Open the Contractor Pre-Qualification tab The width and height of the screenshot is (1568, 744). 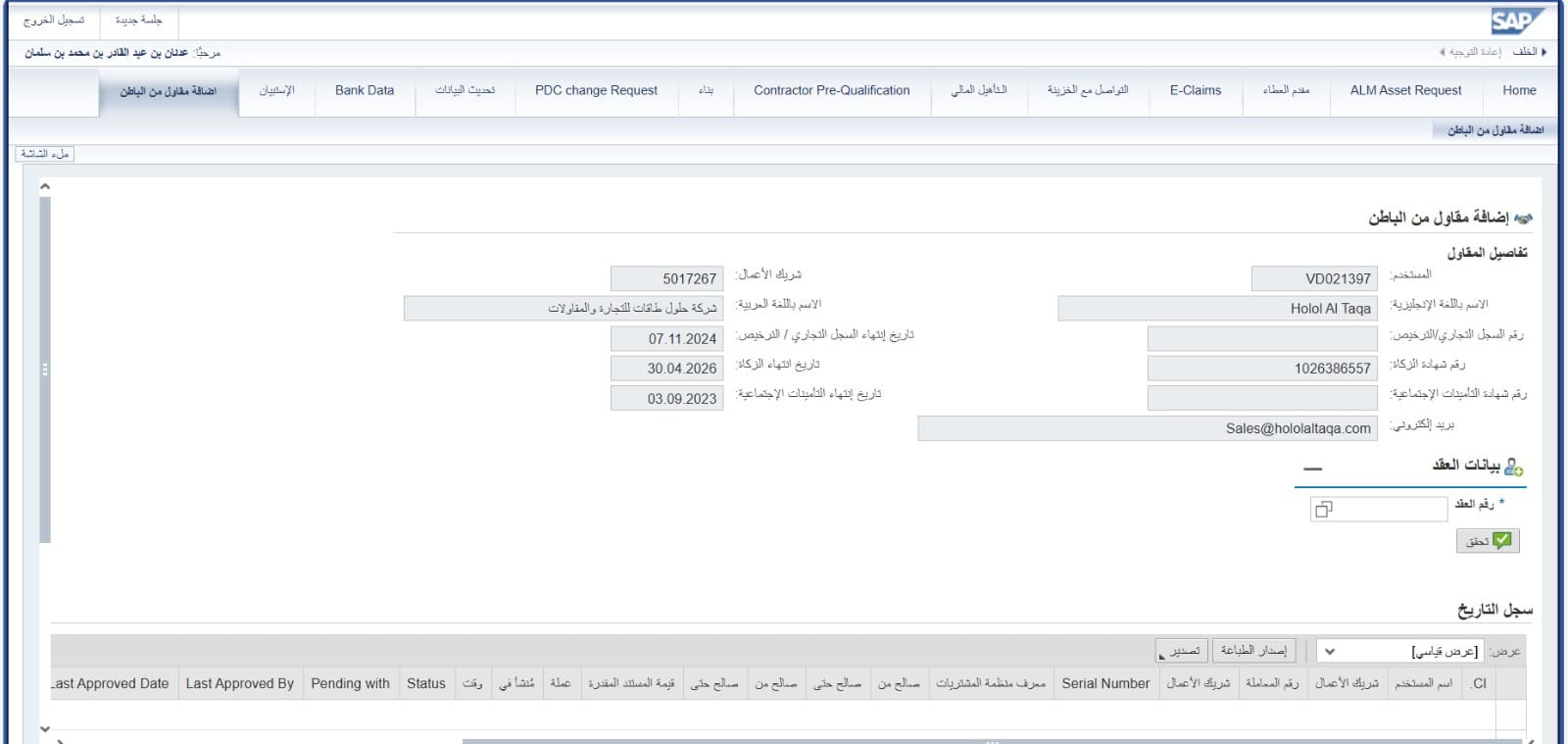(x=831, y=90)
